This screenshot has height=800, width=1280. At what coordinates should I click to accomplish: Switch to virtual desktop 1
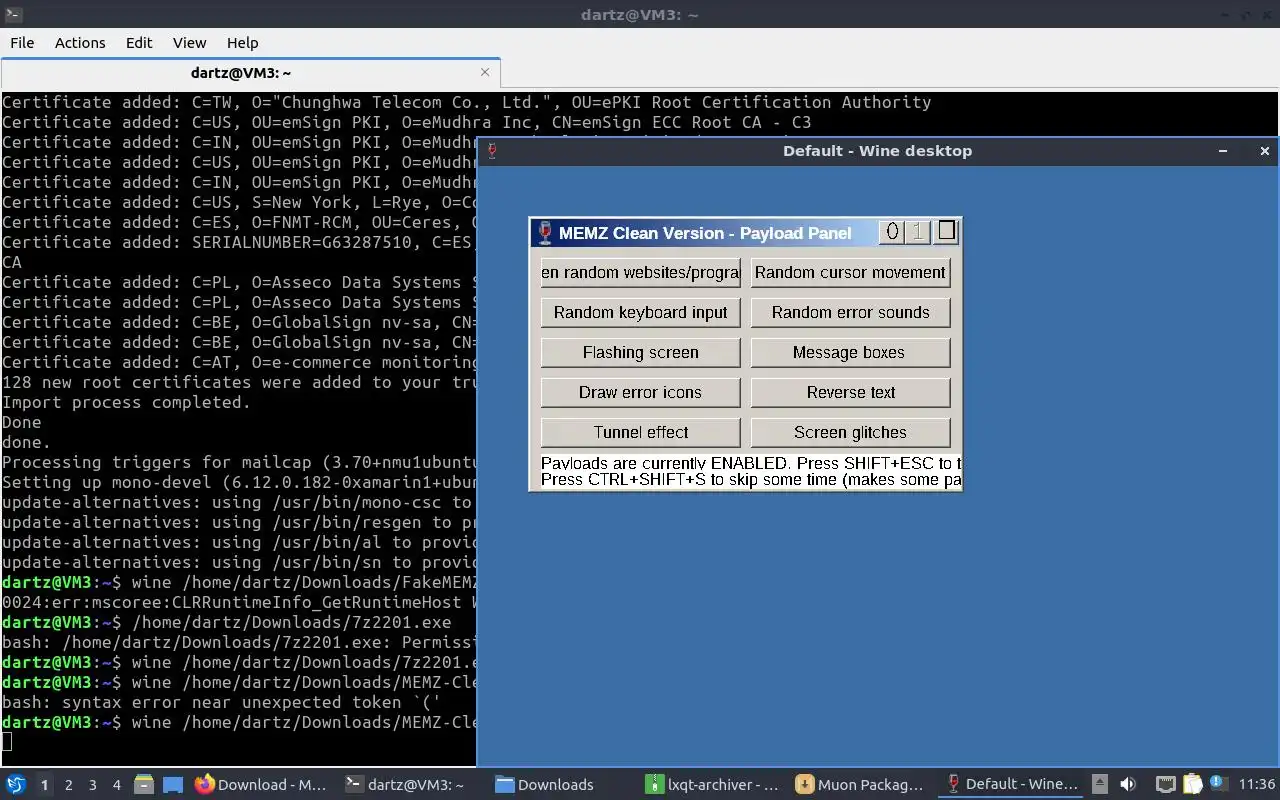coord(44,785)
